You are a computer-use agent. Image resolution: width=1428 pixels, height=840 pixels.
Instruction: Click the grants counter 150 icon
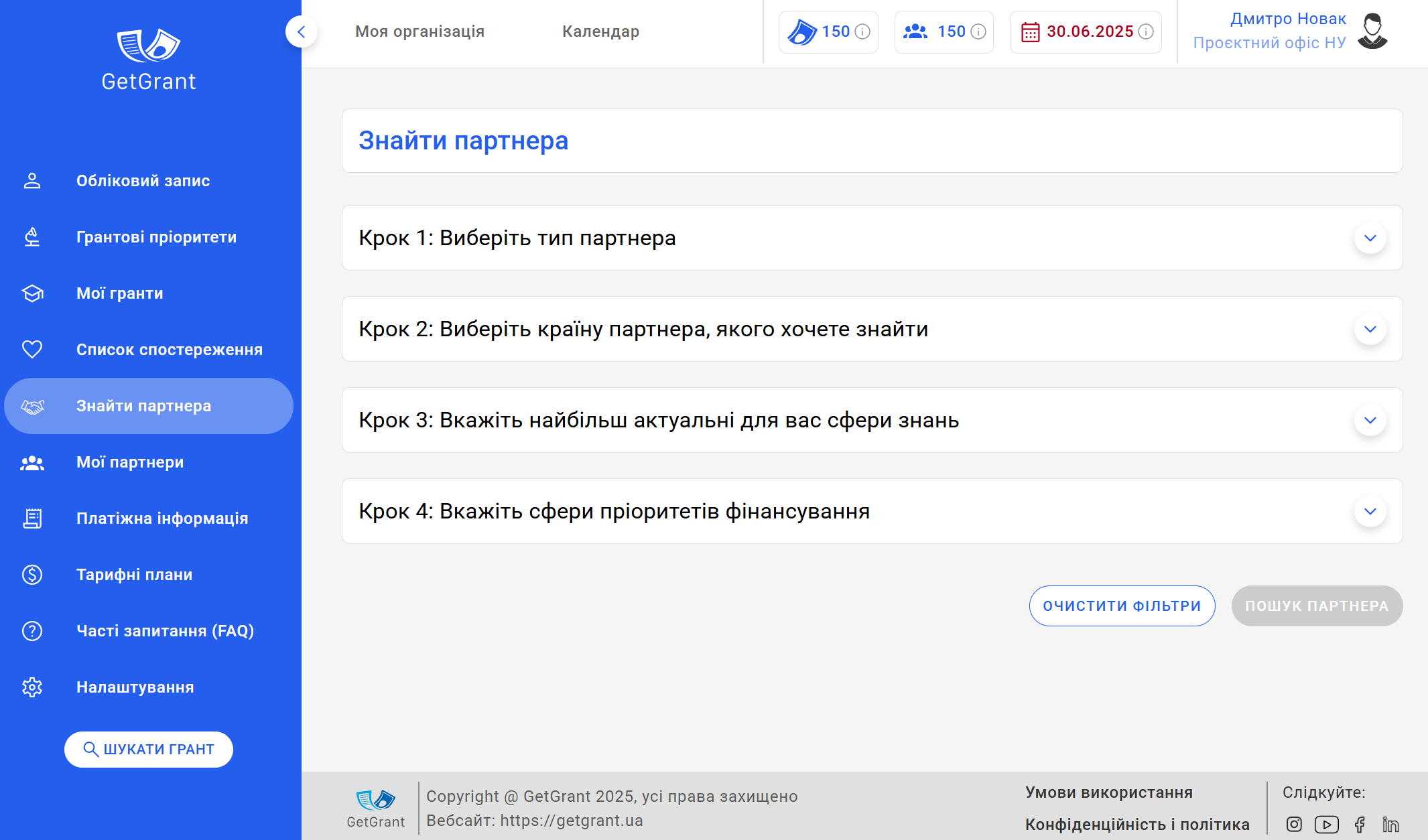801,31
